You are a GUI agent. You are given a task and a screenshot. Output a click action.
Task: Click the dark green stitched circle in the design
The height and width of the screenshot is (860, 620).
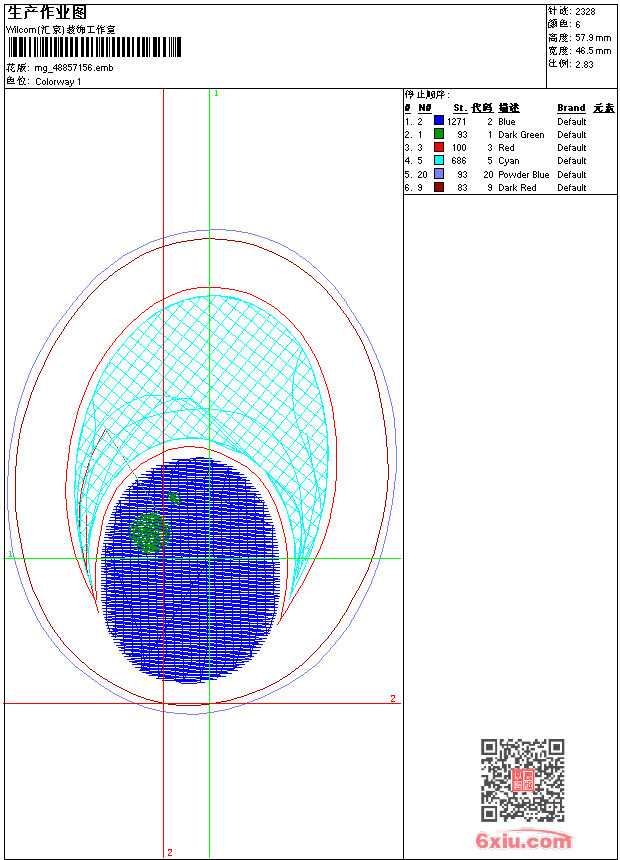pos(151,533)
